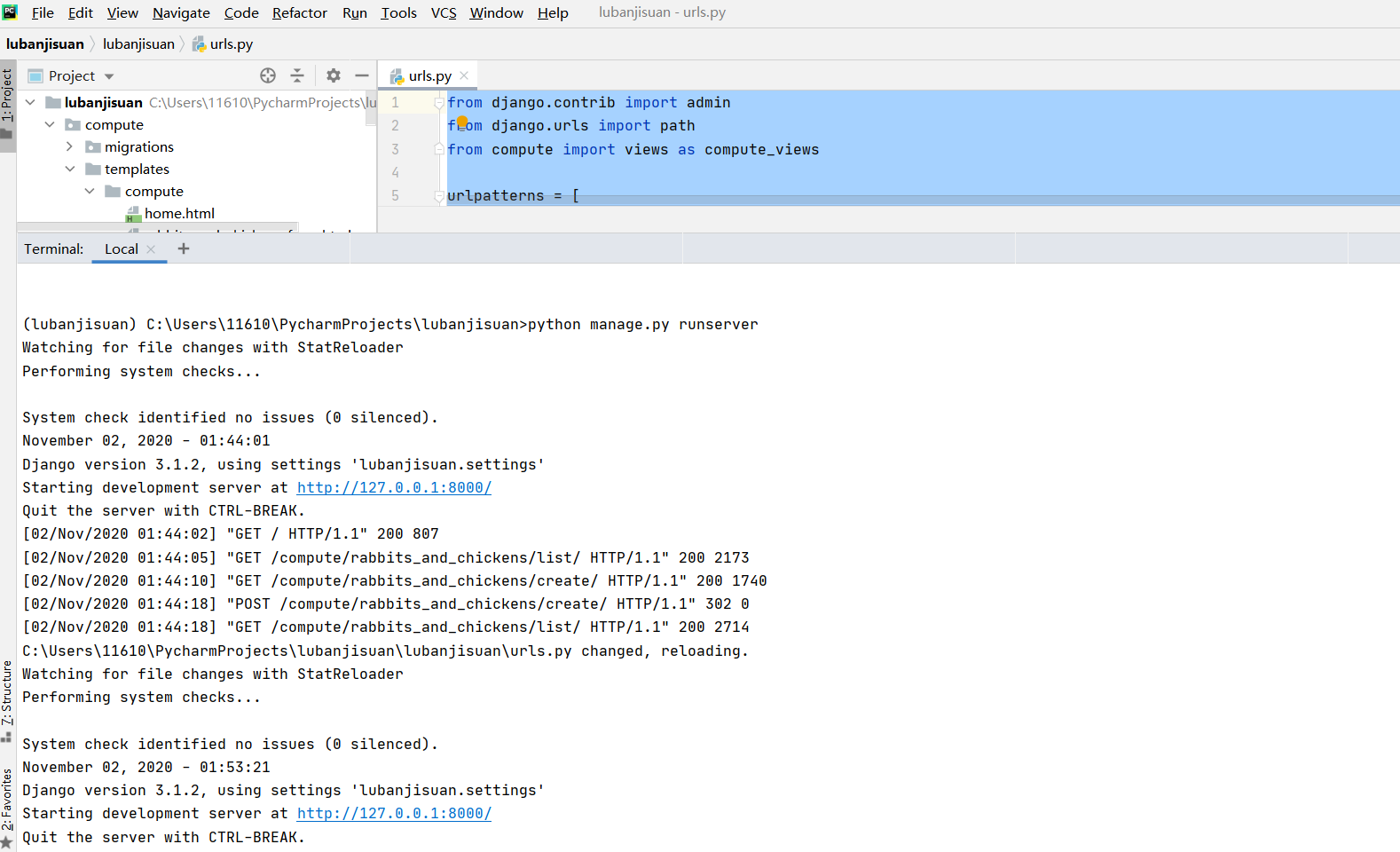Click the Project panel horizontal scrollbar

point(158,226)
